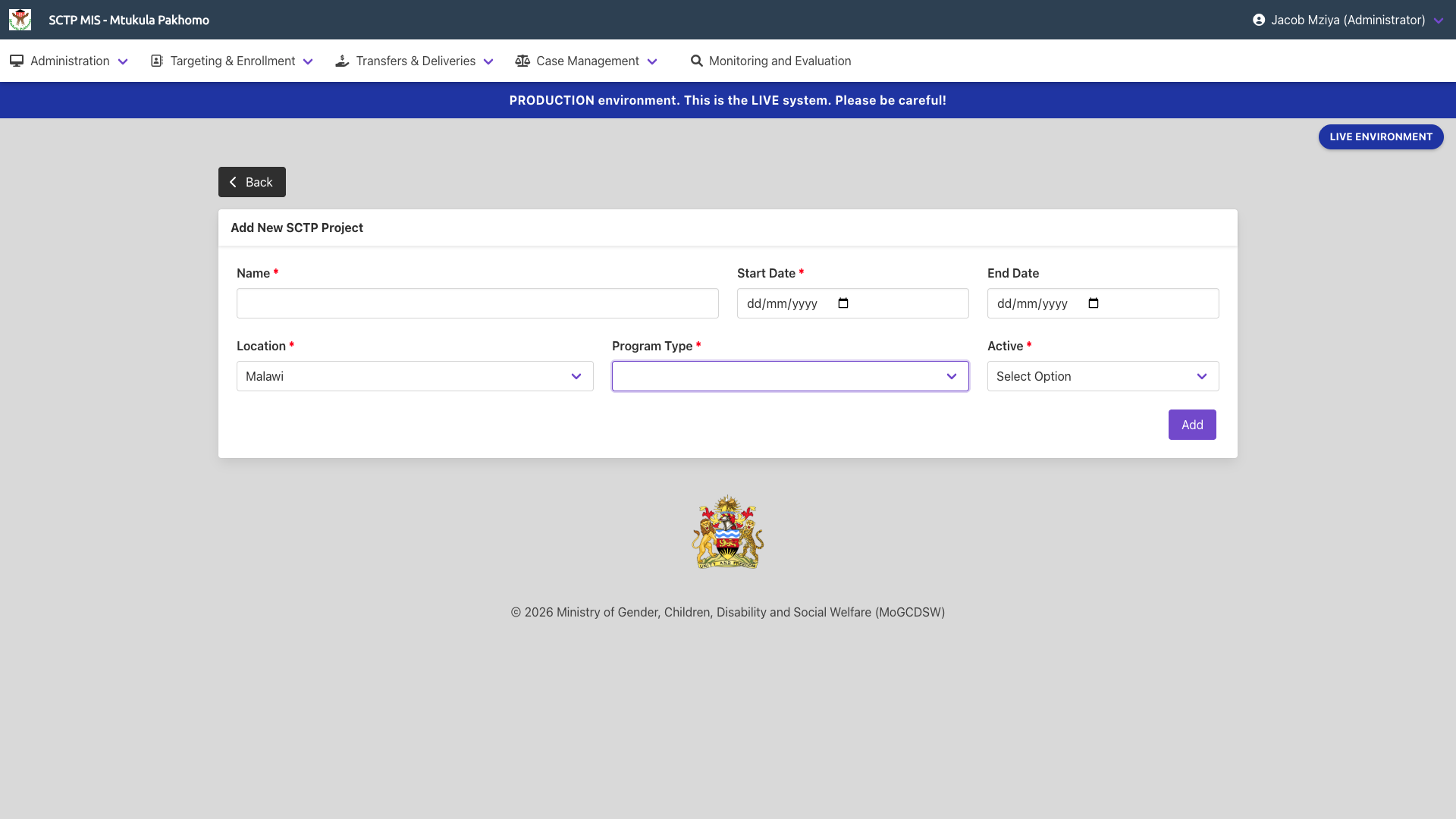The image size is (1456, 819).
Task: Click the Administration monitor icon
Action: [17, 61]
